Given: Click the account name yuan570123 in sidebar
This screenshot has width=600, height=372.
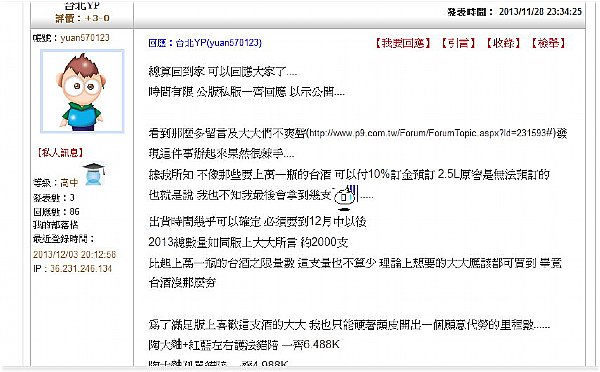Looking at the screenshot, I should [85, 38].
